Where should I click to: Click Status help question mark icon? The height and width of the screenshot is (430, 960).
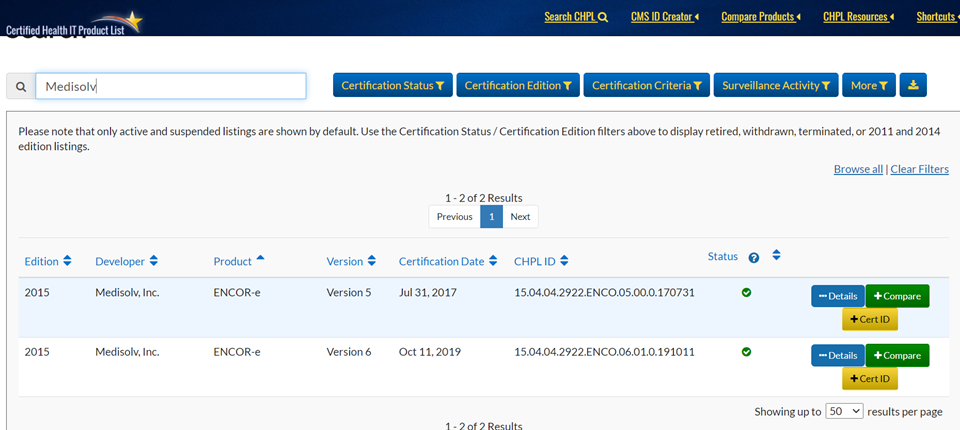754,258
